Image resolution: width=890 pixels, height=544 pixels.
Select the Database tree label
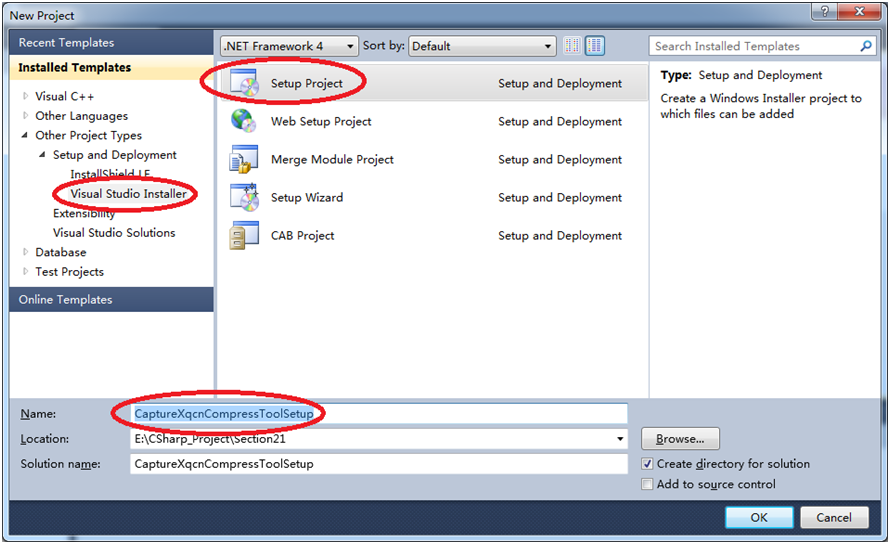pyautogui.click(x=61, y=252)
